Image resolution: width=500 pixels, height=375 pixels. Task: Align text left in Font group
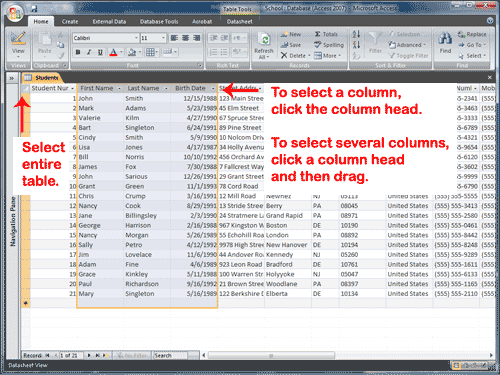pos(174,38)
